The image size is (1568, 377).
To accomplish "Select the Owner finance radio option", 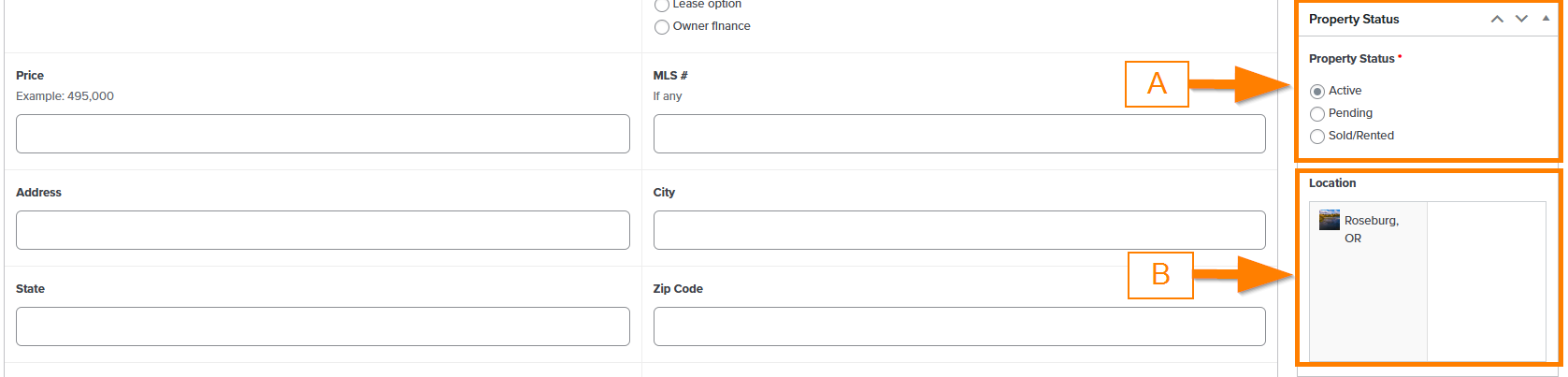I will 662,27.
